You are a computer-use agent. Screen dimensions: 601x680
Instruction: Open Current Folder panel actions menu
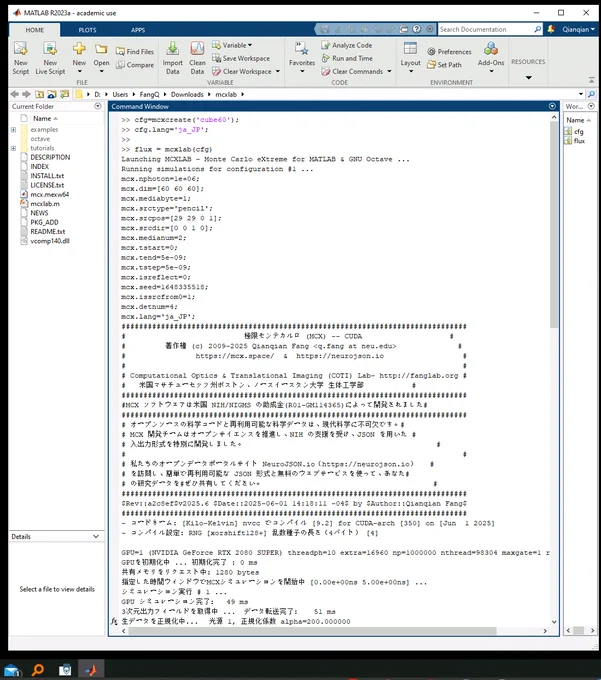(98, 106)
